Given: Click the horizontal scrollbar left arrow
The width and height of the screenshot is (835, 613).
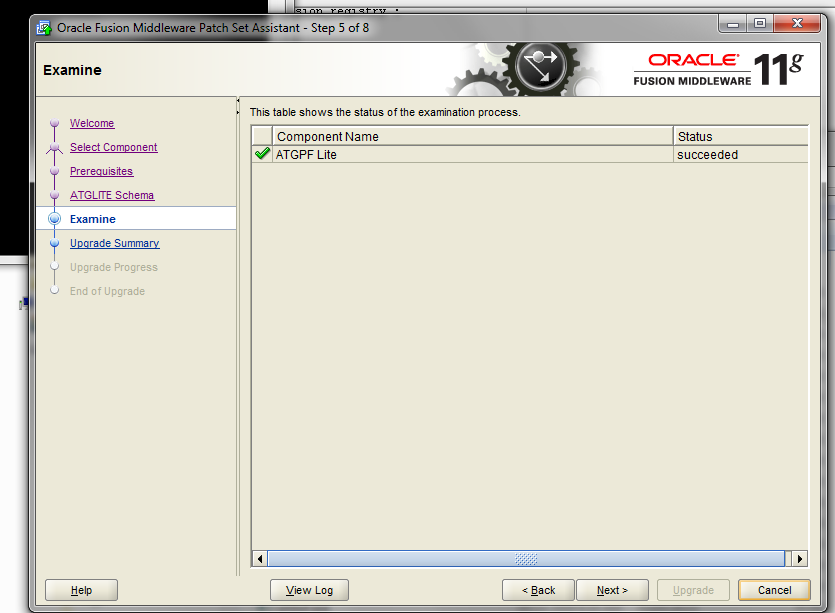Looking at the screenshot, I should point(259,559).
